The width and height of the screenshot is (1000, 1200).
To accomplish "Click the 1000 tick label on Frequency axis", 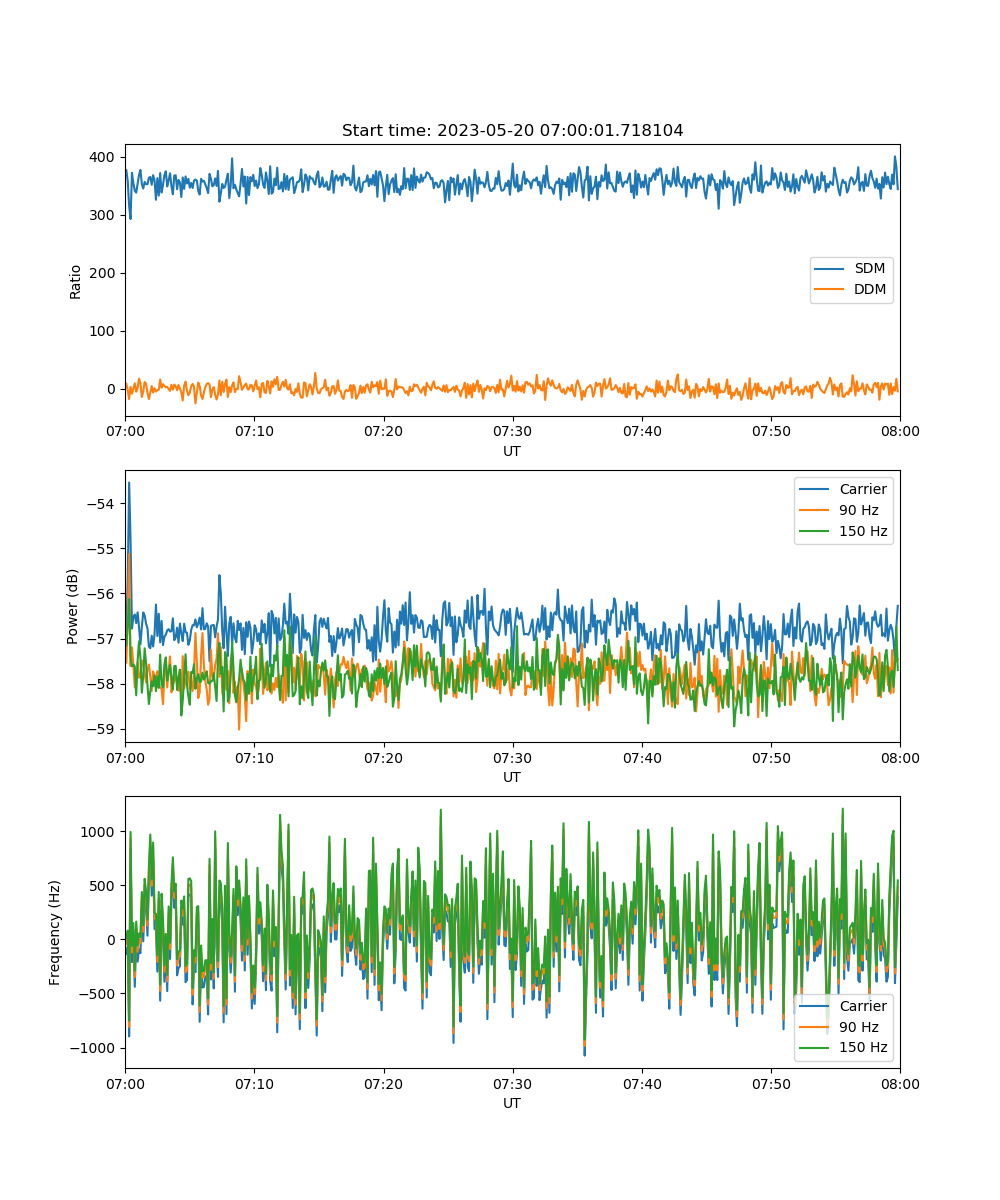I will [100, 832].
